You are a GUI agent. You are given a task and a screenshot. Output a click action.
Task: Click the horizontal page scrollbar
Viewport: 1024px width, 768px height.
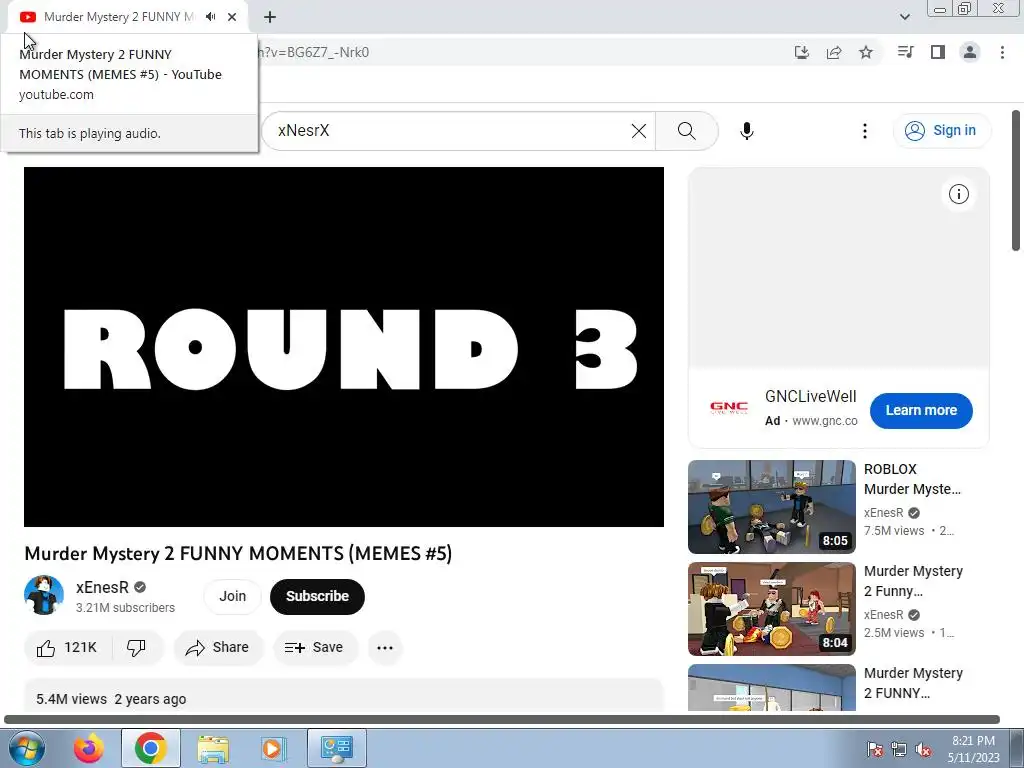pyautogui.click(x=502, y=719)
